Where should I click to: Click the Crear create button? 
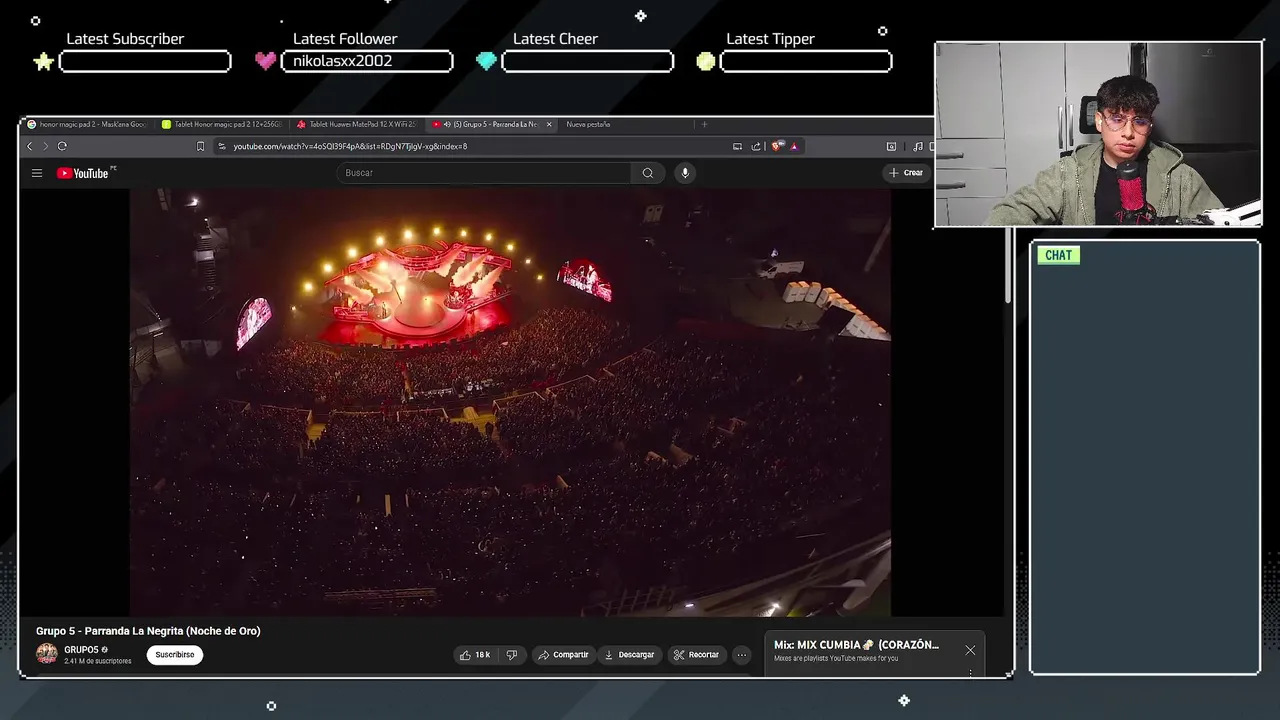click(906, 173)
